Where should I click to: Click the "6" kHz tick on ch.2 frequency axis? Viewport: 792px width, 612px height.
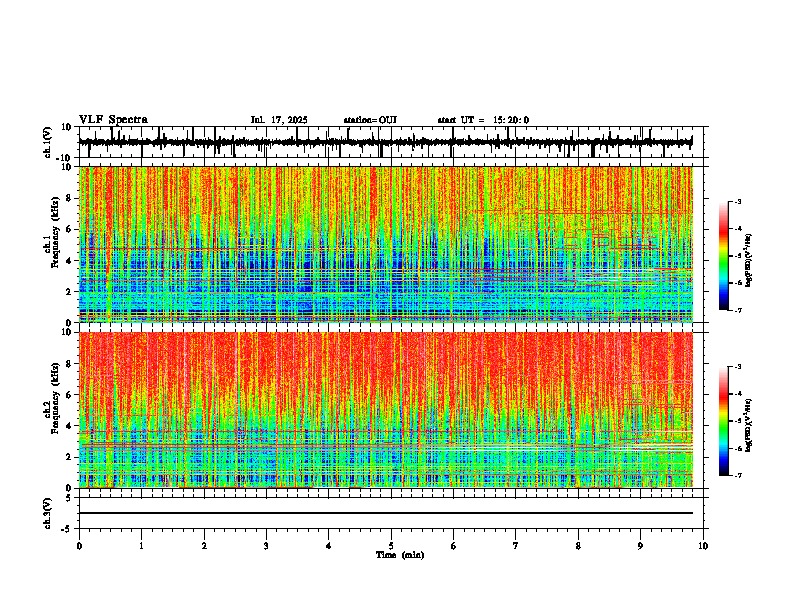[70, 395]
